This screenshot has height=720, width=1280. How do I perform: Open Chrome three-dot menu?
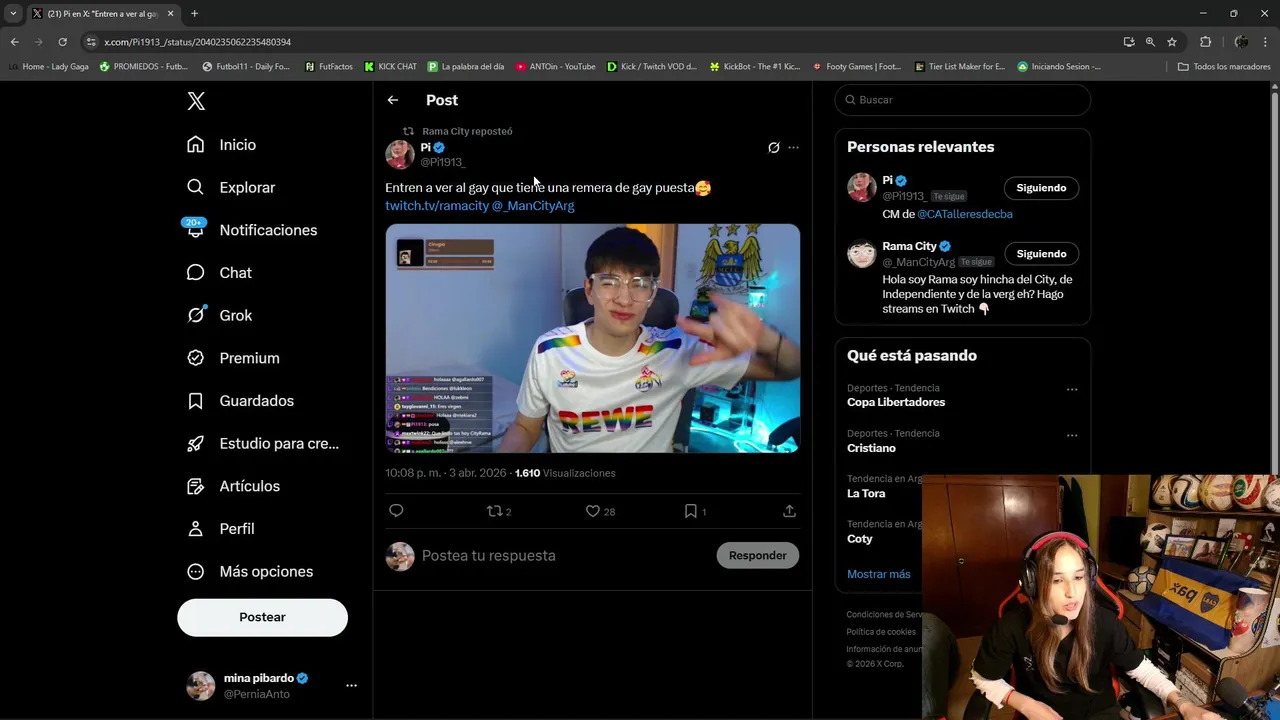1266,42
